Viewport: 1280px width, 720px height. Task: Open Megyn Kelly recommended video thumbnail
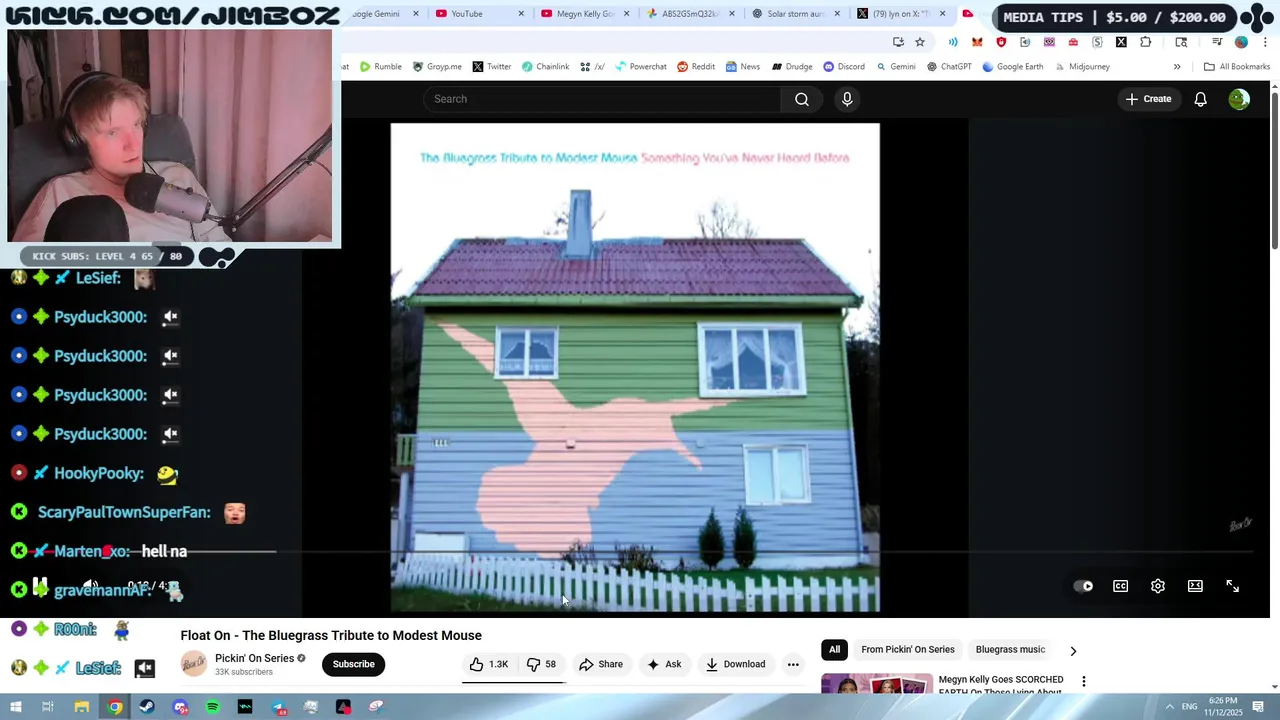click(877, 684)
